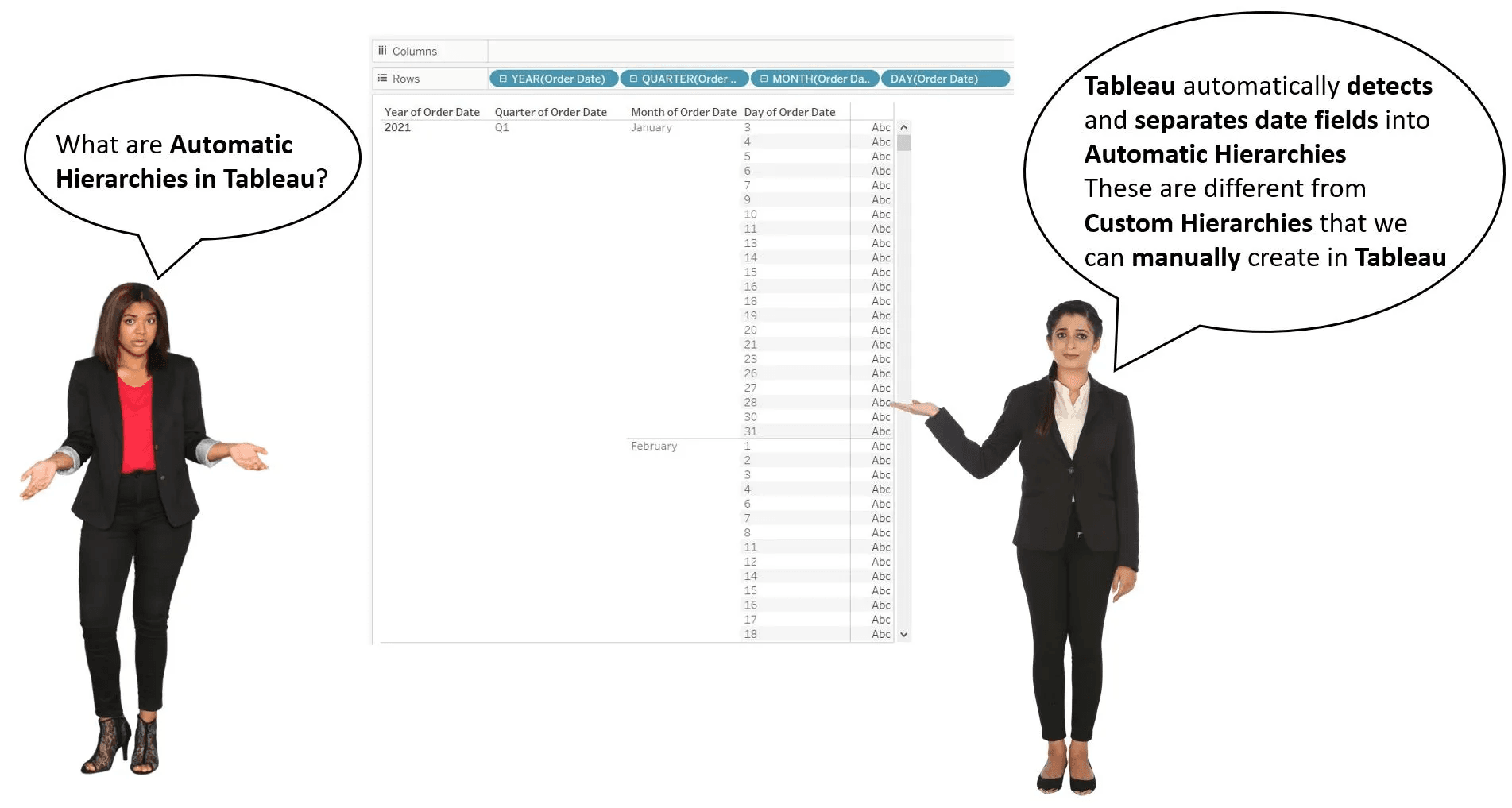The image size is (1512, 808).
Task: Select day 23 under January
Action: [x=750, y=359]
